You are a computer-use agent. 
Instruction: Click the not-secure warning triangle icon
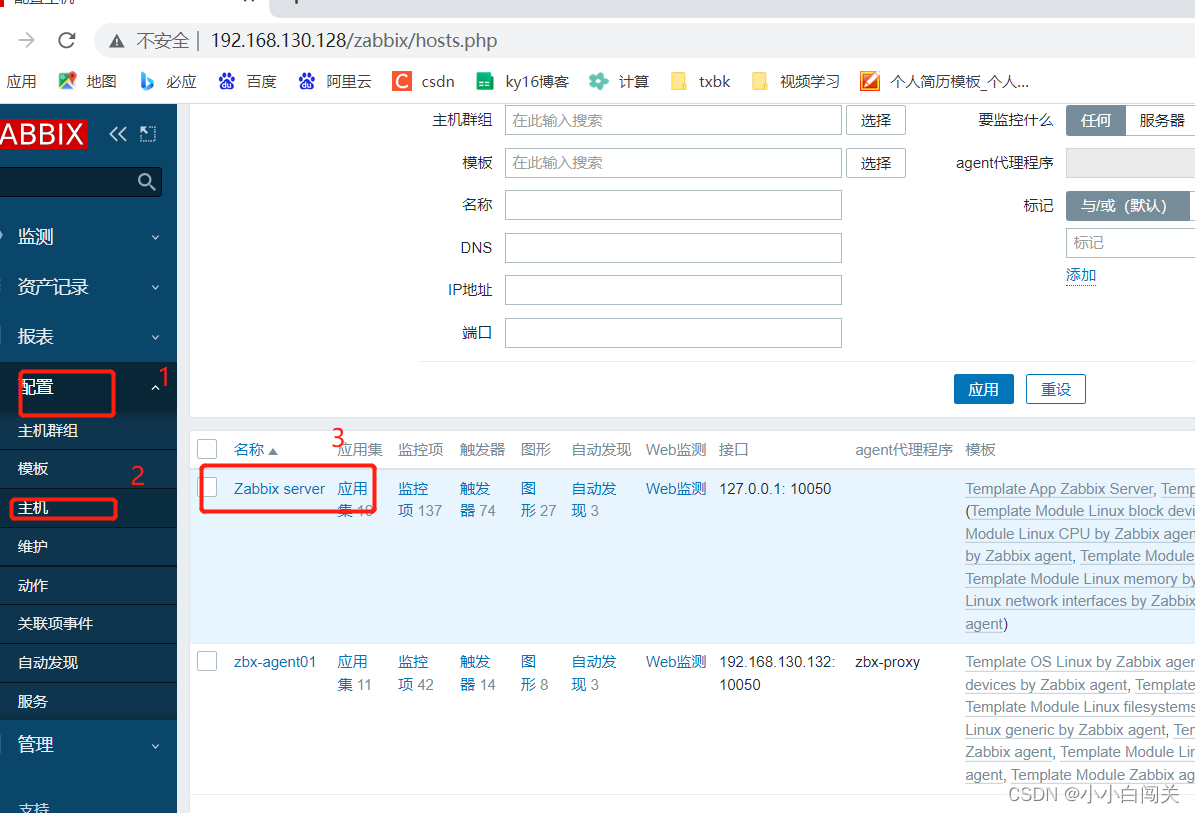point(117,41)
